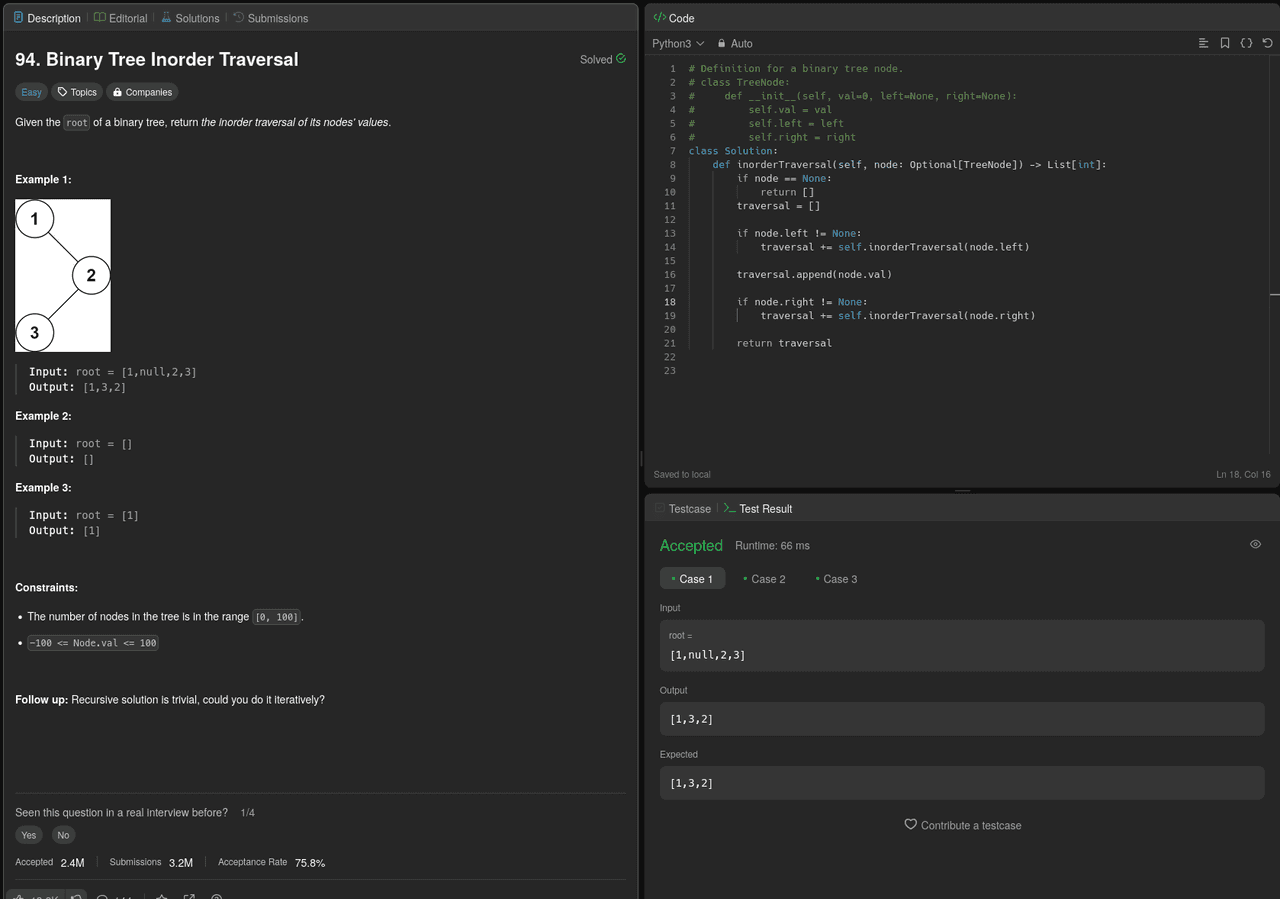
Task: Open the Solutions tab with flask icon
Action: (190, 18)
